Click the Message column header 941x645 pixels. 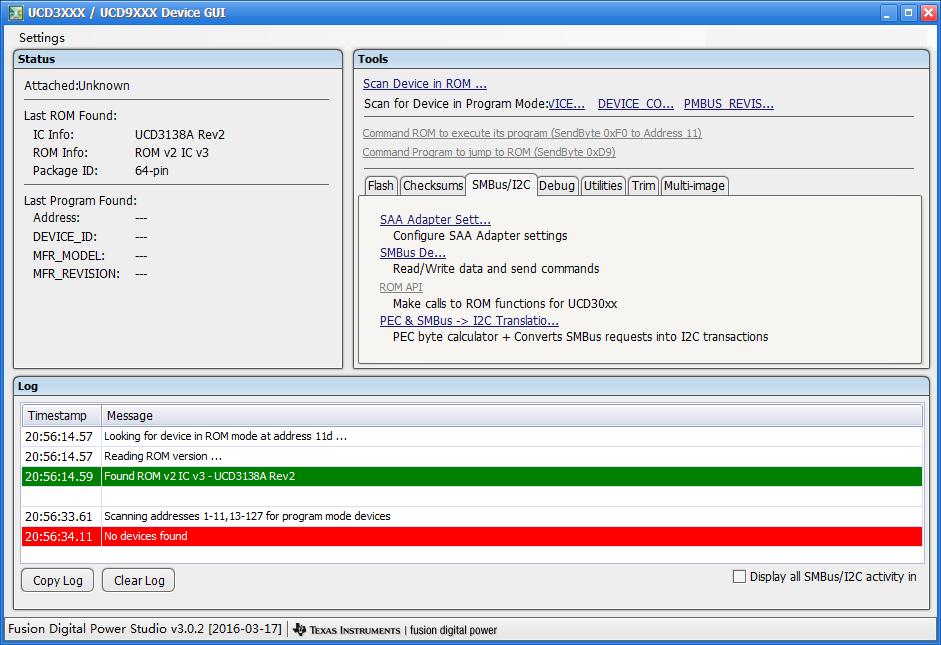511,416
